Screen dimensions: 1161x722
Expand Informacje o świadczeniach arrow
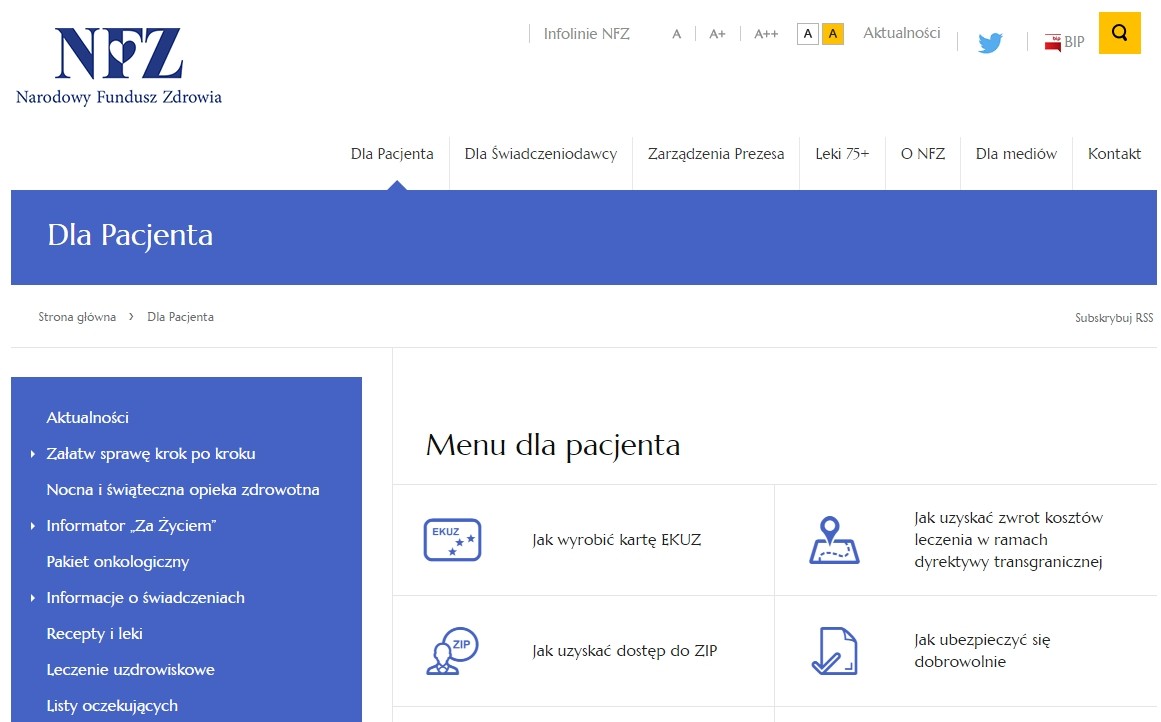click(x=33, y=598)
